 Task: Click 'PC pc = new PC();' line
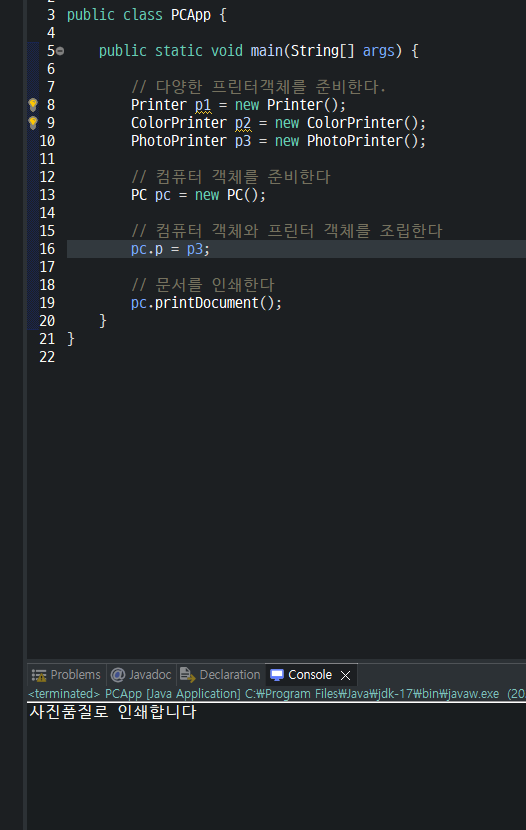pos(198,195)
